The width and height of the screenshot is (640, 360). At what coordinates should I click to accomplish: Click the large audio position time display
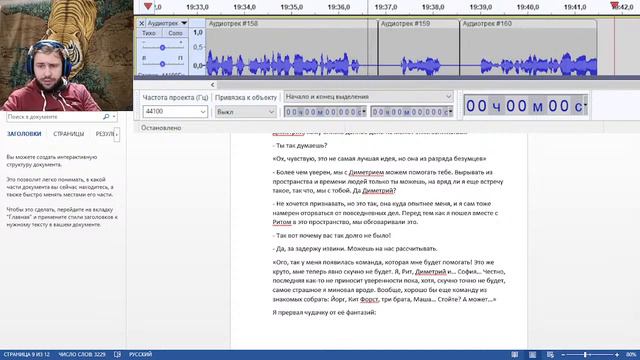pos(524,106)
